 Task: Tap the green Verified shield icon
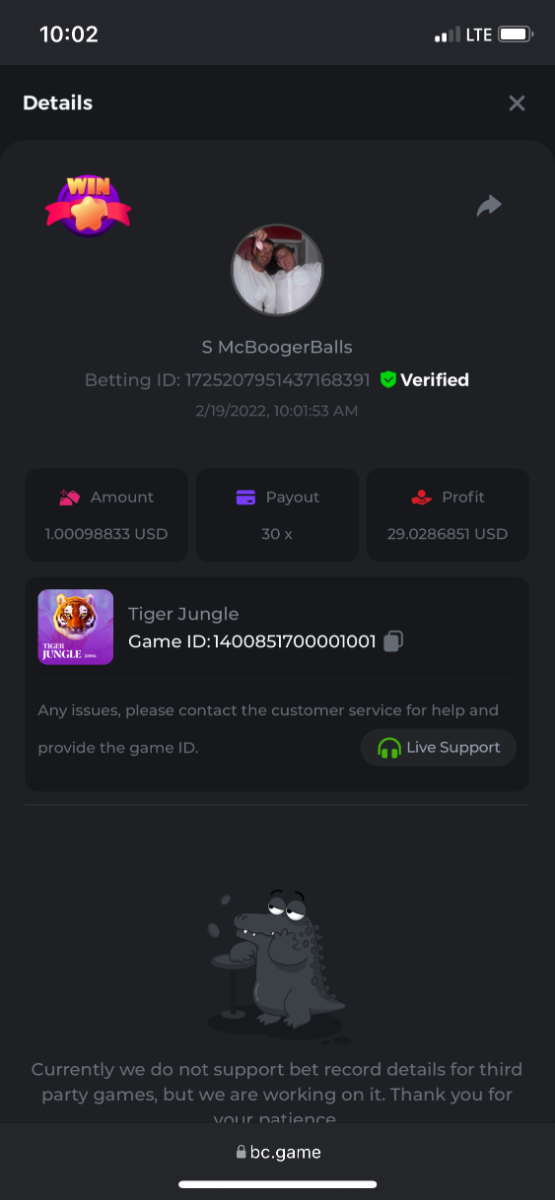[388, 380]
